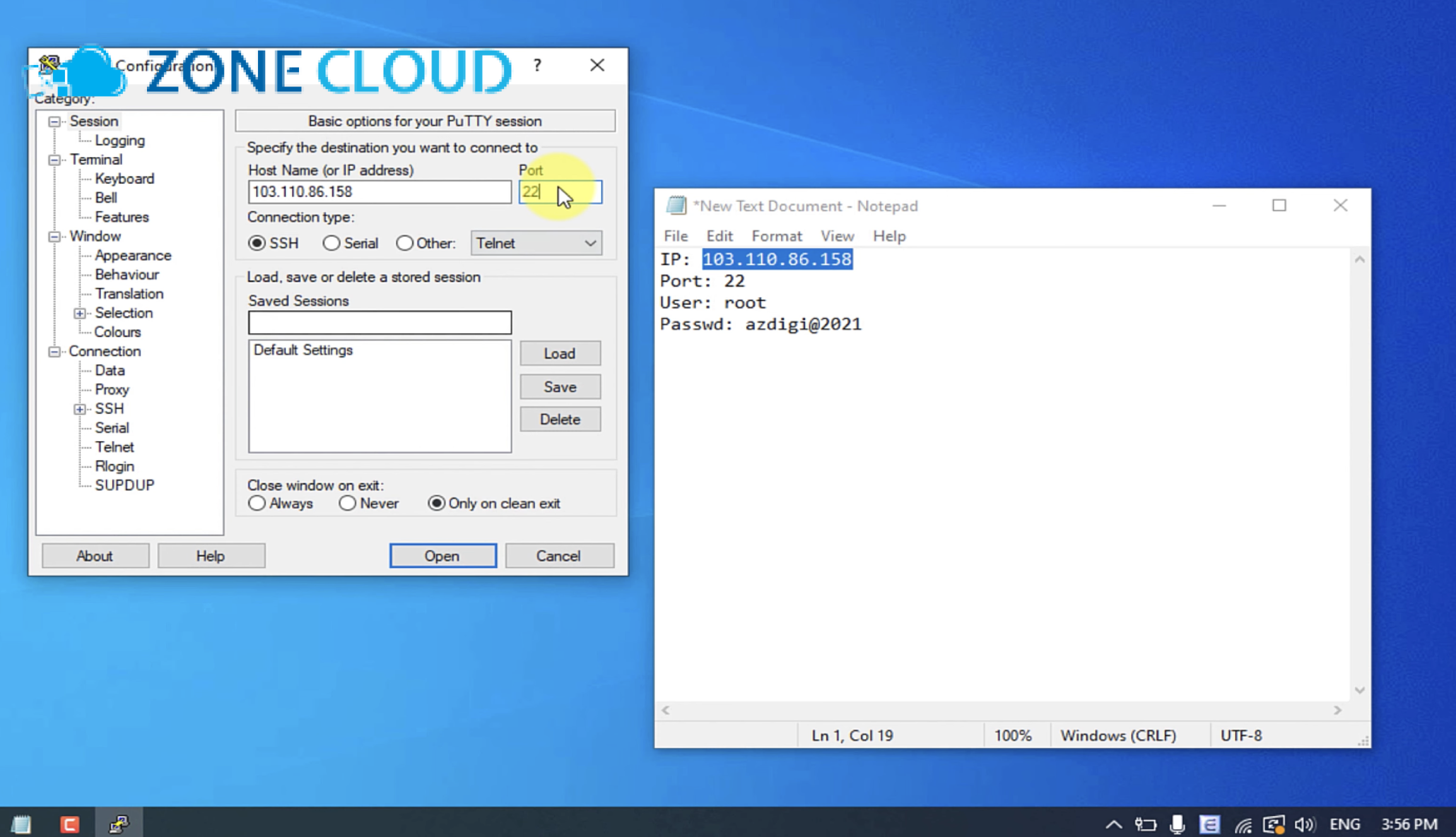Collapse the Terminal tree node
This screenshot has width=1456, height=837.
point(55,160)
